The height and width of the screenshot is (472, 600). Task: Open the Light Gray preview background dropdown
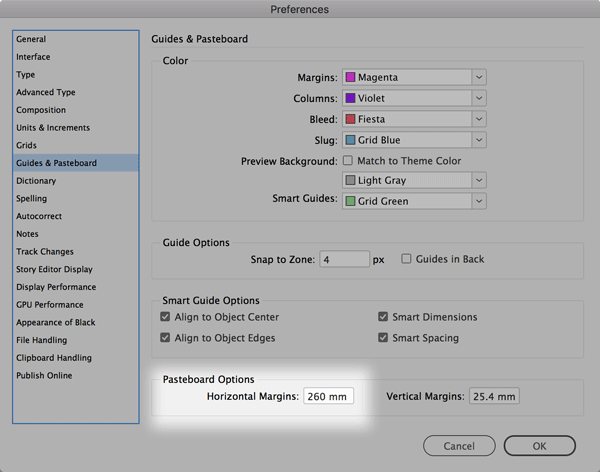[413, 180]
